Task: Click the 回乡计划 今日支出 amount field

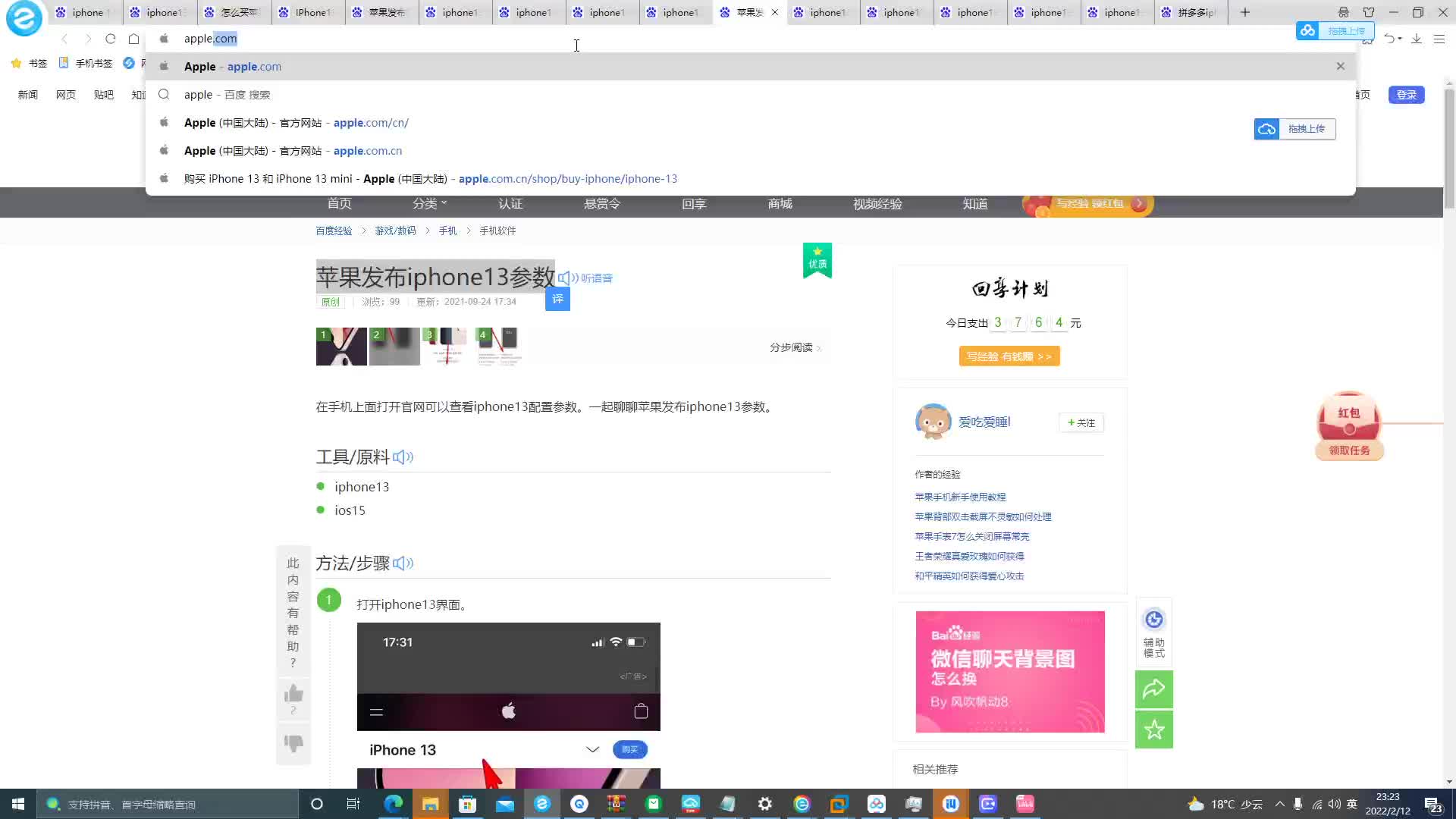Action: point(1030,322)
